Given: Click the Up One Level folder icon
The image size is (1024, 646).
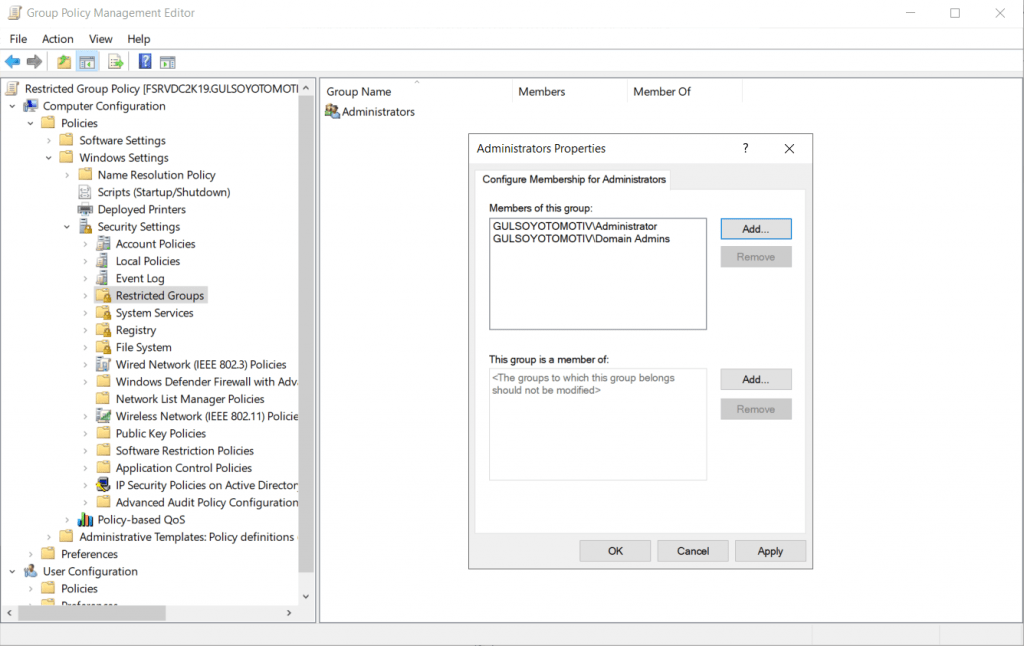Looking at the screenshot, I should [x=64, y=62].
